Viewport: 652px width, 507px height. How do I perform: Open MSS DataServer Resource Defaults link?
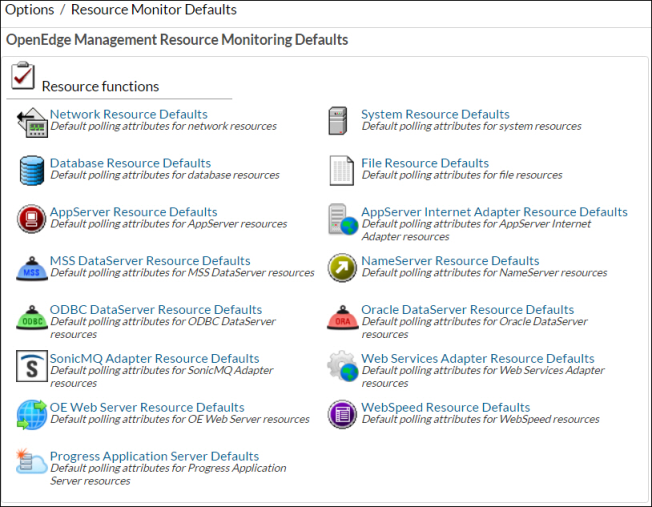coord(150,261)
